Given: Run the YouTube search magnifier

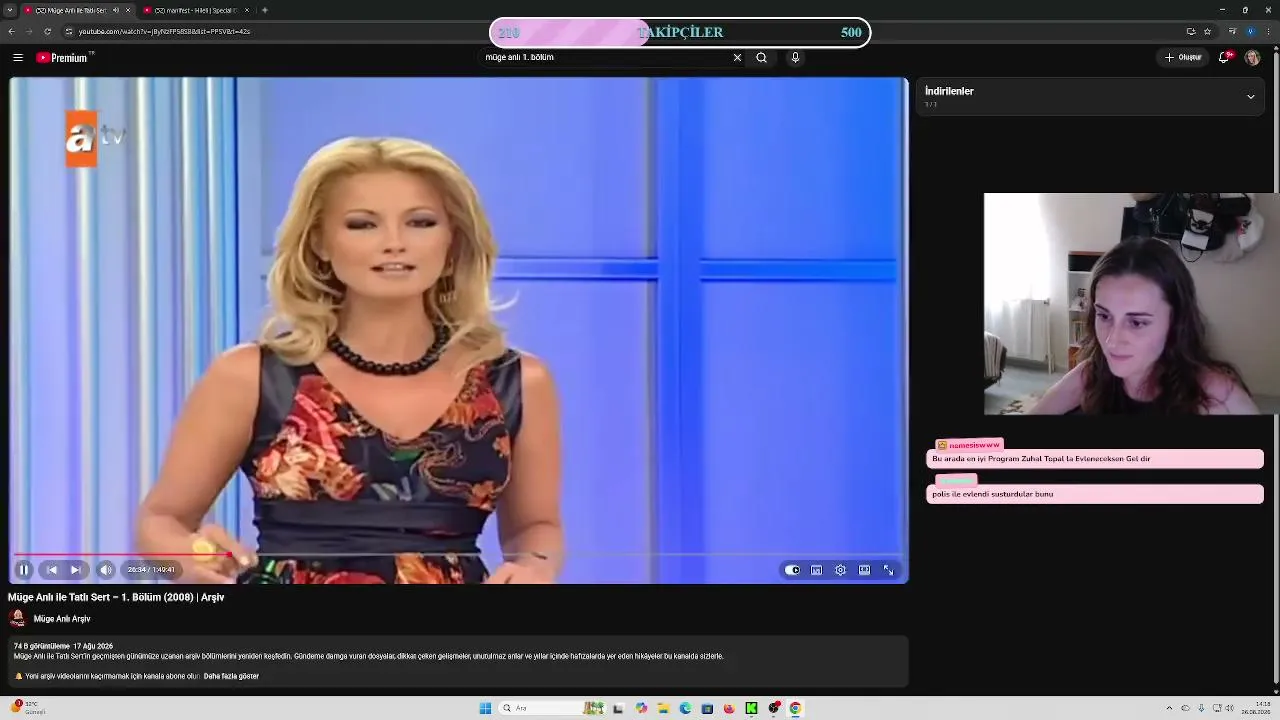Looking at the screenshot, I should pyautogui.click(x=762, y=58).
